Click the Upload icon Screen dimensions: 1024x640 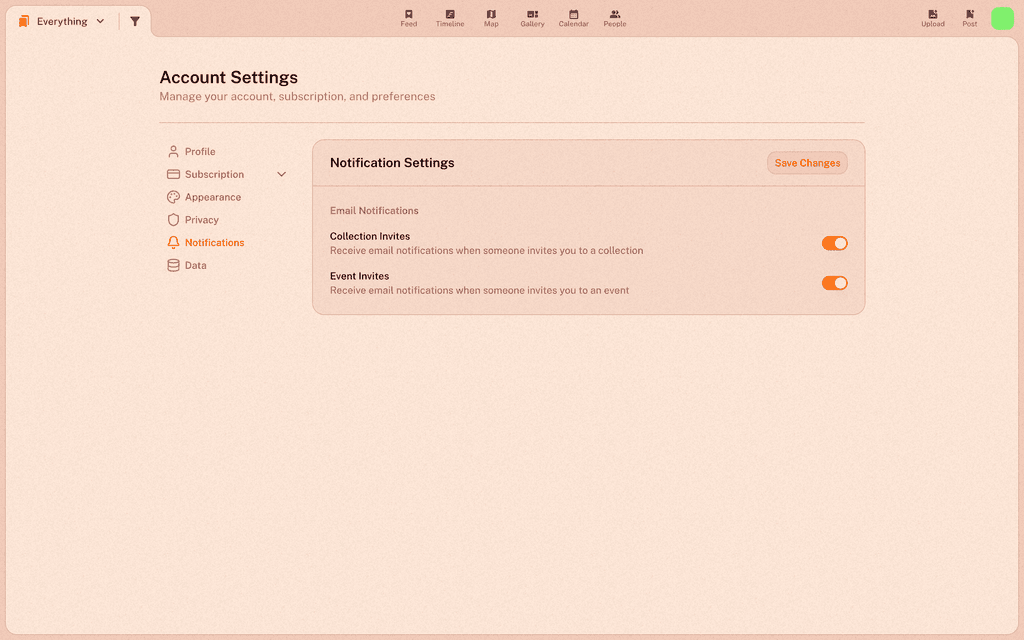pyautogui.click(x=933, y=14)
